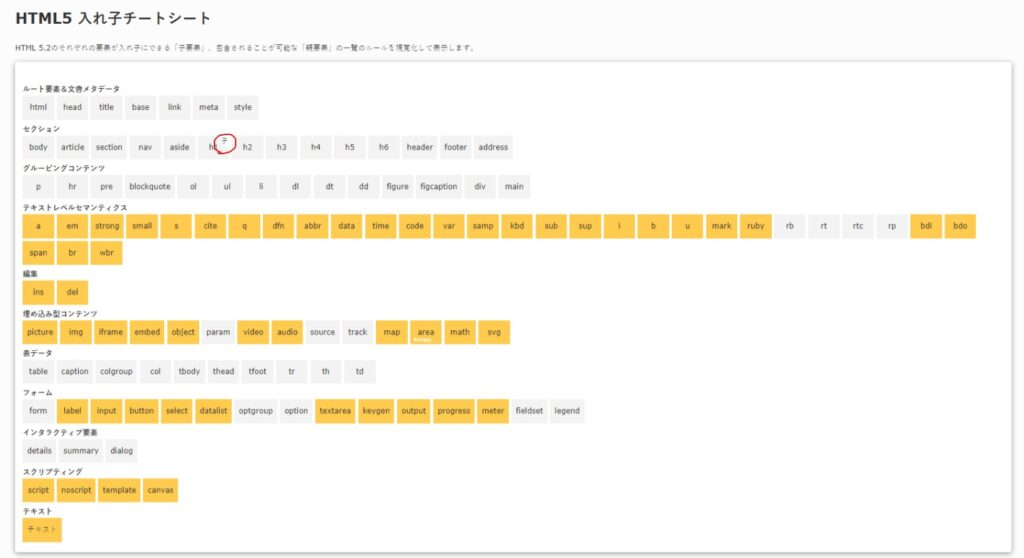The width and height of the screenshot is (1024, 558).
Task: Click the datalist form element
Action: pos(213,411)
